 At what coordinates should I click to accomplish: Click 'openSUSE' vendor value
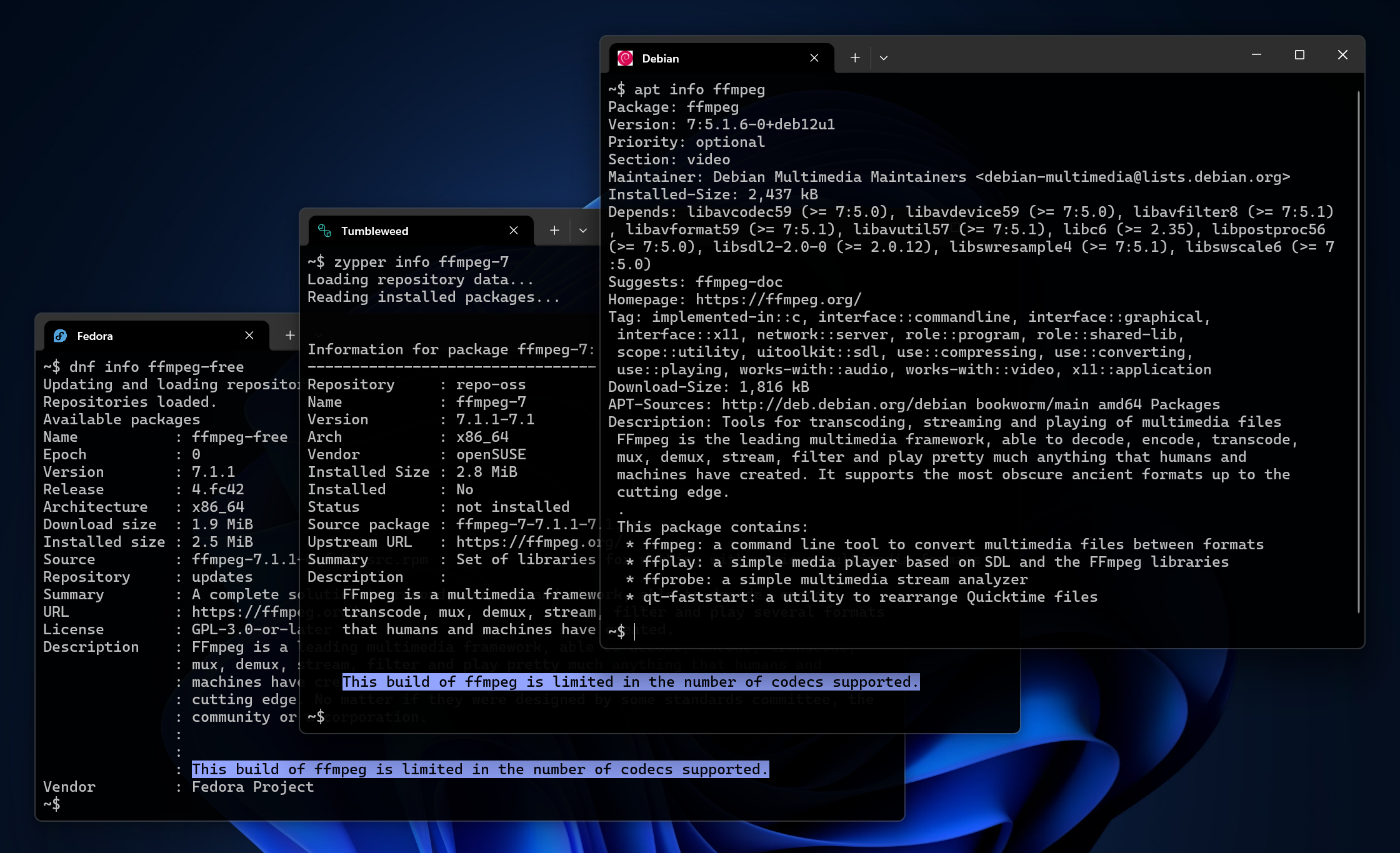(x=491, y=454)
